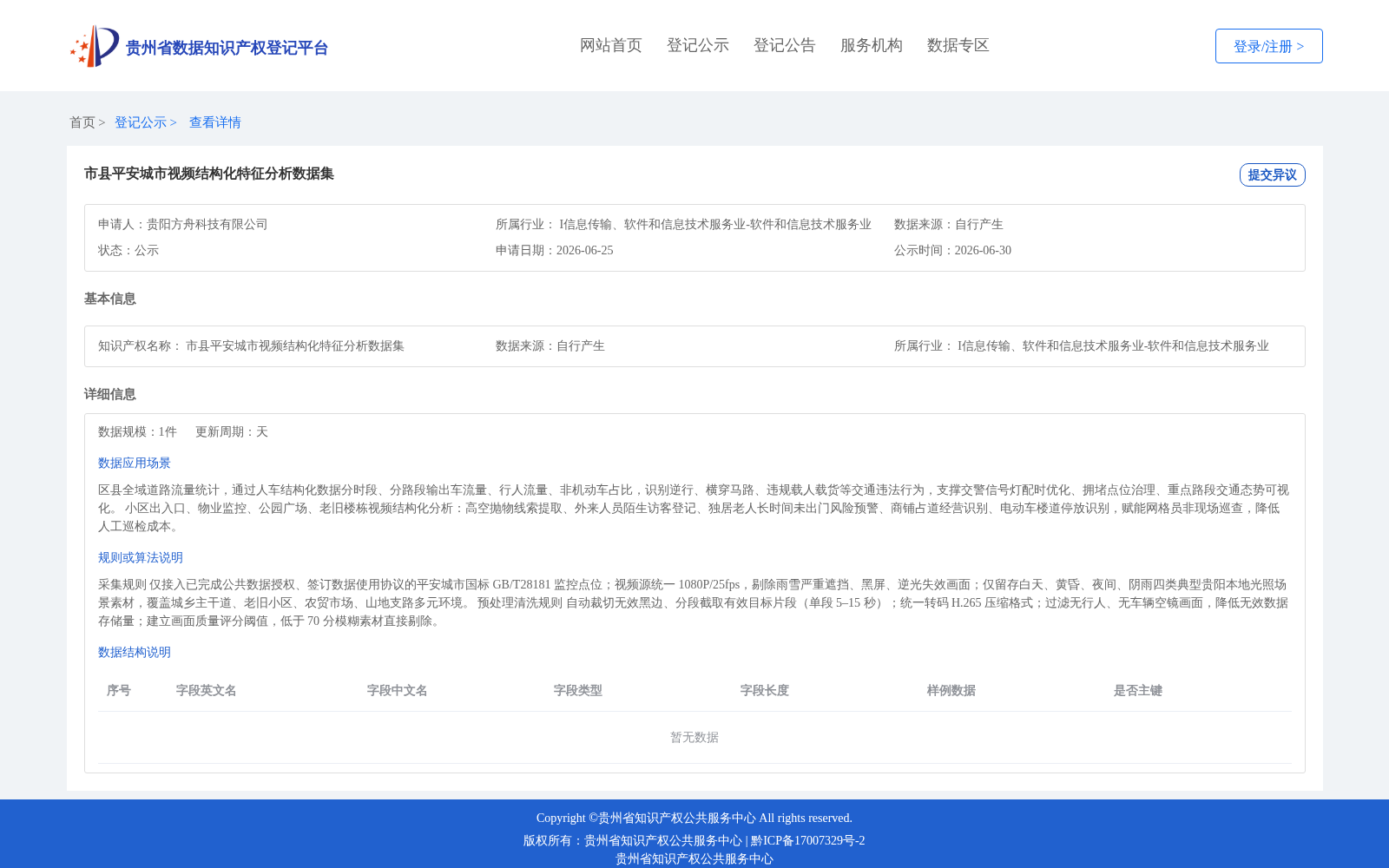The height and width of the screenshot is (868, 1389).
Task: Click the 基本信息 section heading
Action: [110, 299]
